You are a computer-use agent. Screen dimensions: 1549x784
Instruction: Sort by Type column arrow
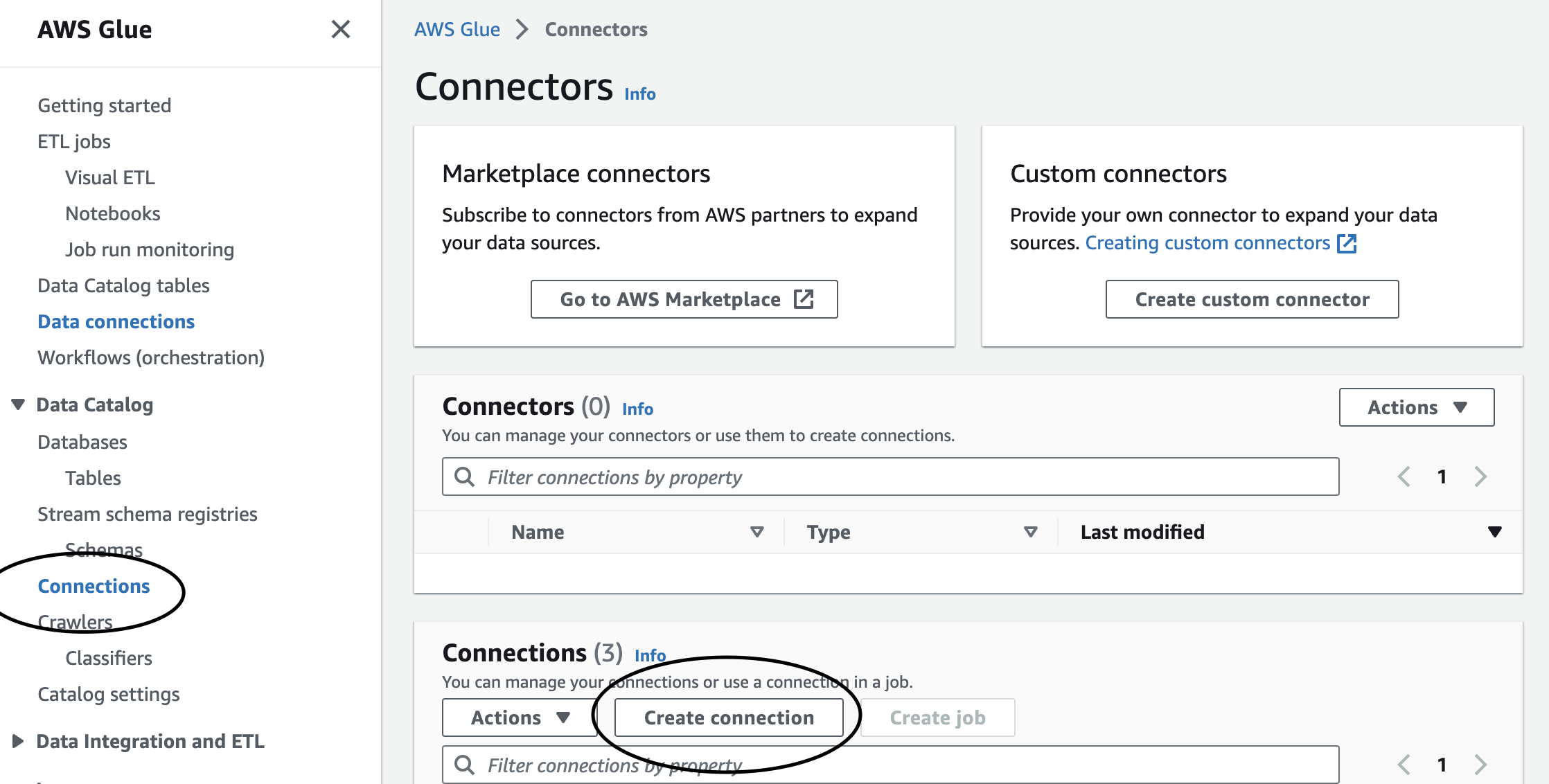pyautogui.click(x=1030, y=532)
